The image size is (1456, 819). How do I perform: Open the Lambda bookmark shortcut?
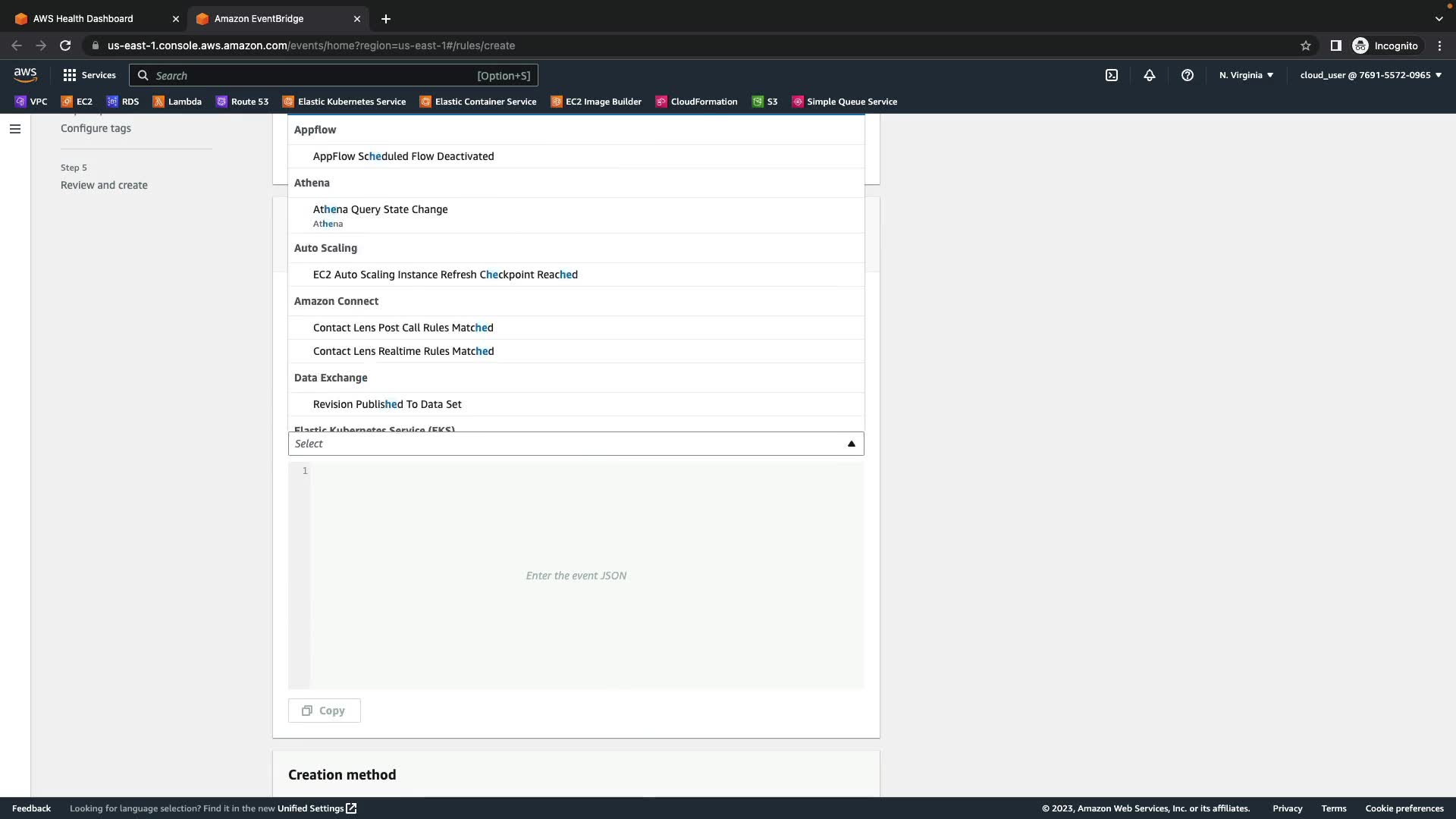(x=177, y=102)
